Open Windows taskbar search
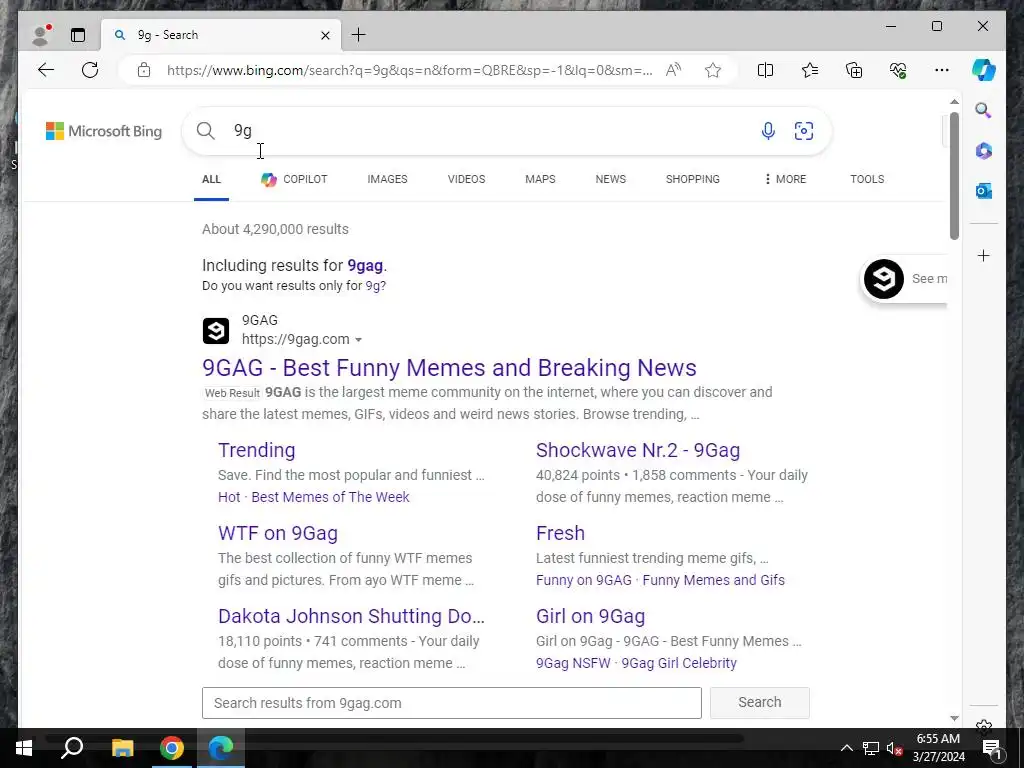The width and height of the screenshot is (1024, 768). pyautogui.click(x=72, y=748)
